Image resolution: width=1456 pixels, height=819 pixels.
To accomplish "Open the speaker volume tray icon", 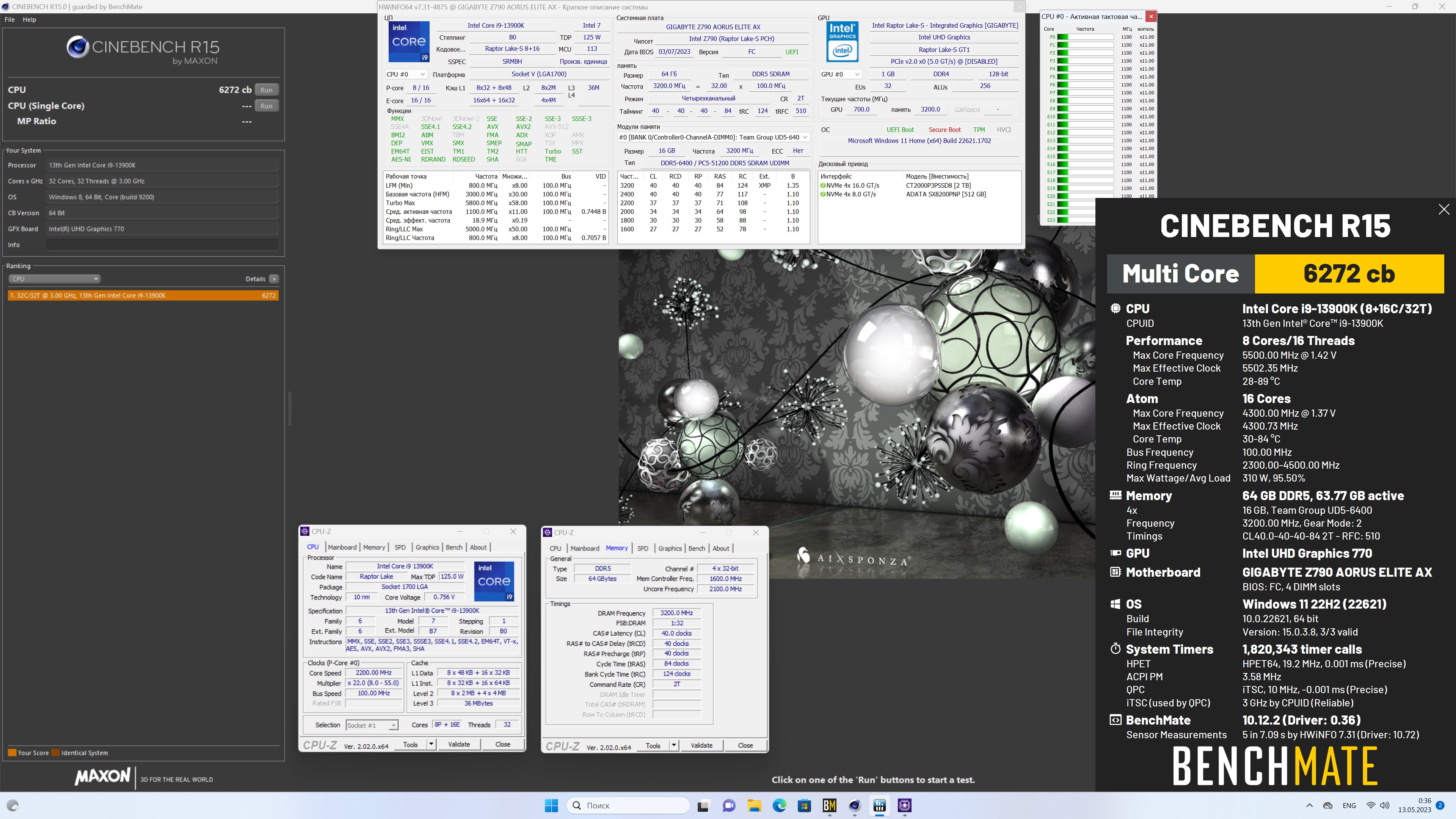I will click(x=1385, y=805).
